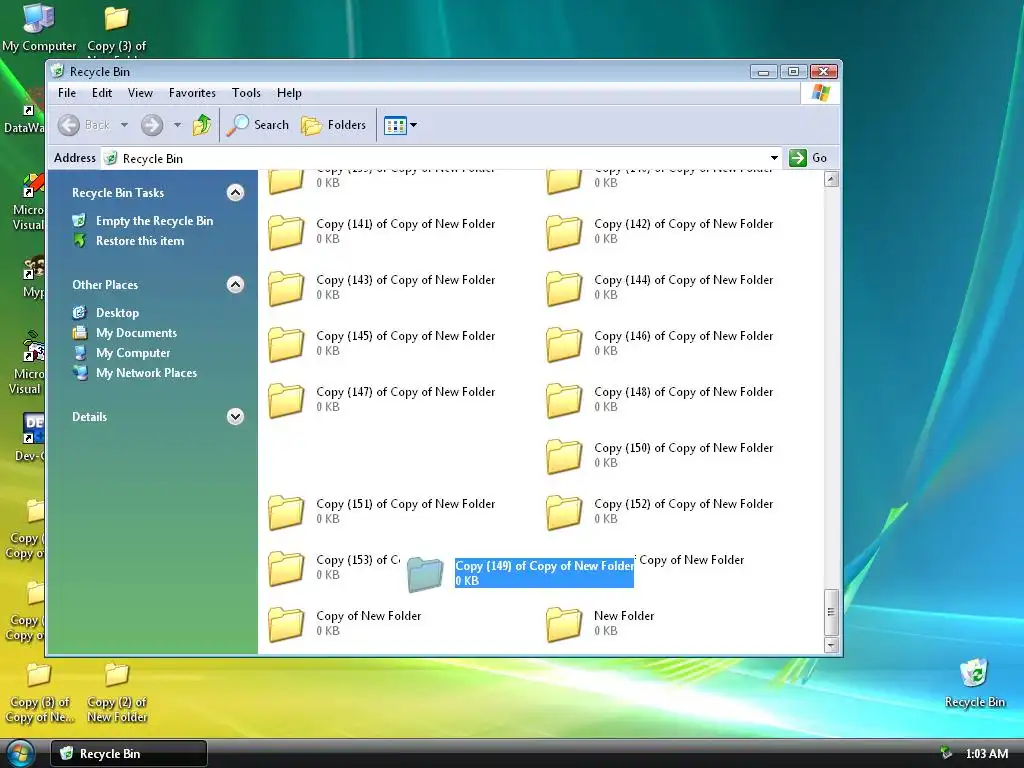Collapse the Recycle Bin Tasks section
Viewport: 1024px width, 768px height.
tap(235, 193)
